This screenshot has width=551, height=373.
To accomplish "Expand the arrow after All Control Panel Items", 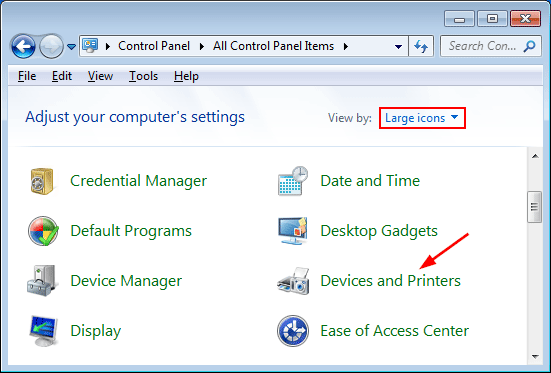I will (x=346, y=46).
